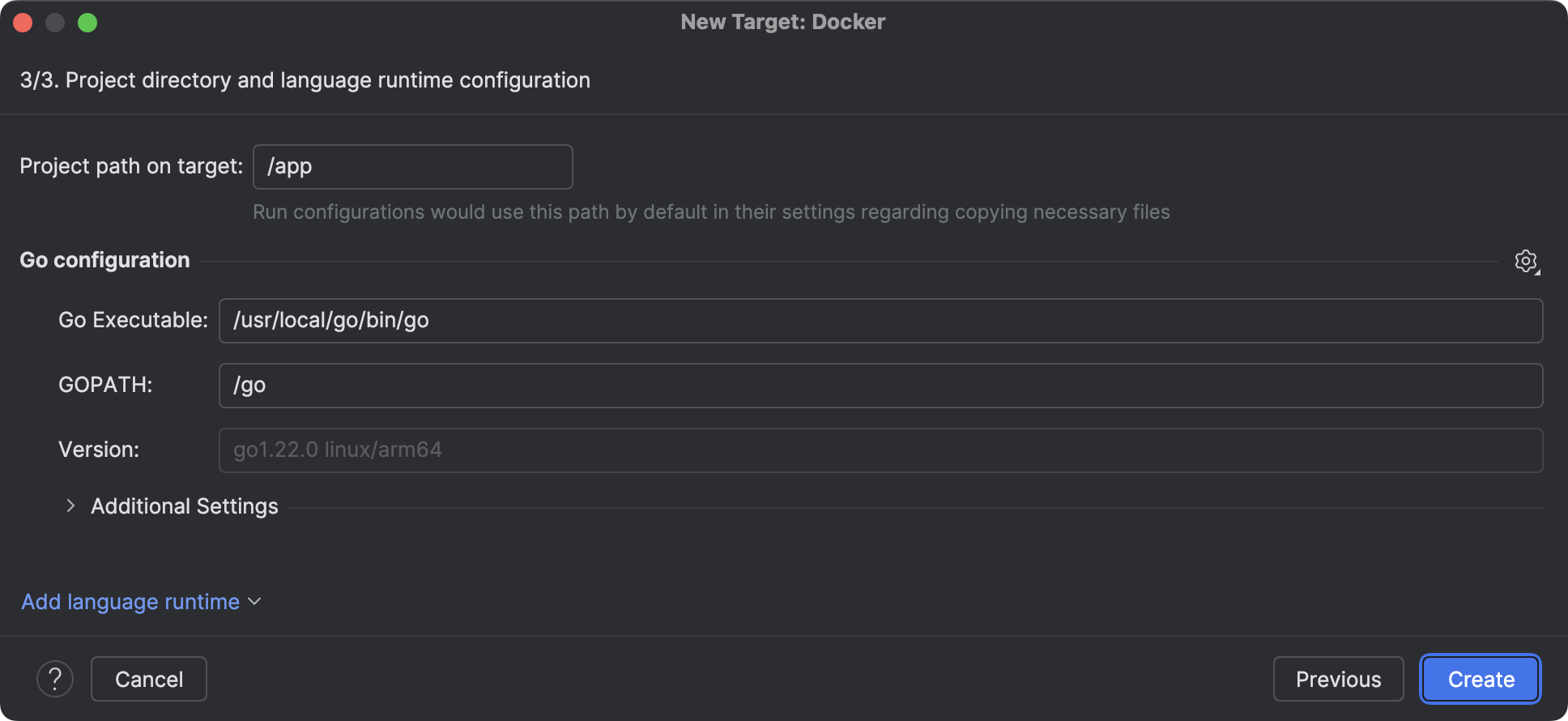Screen dimensions: 1568x721
Task: Click the Version field showing go1.22.0
Action: click(880, 450)
